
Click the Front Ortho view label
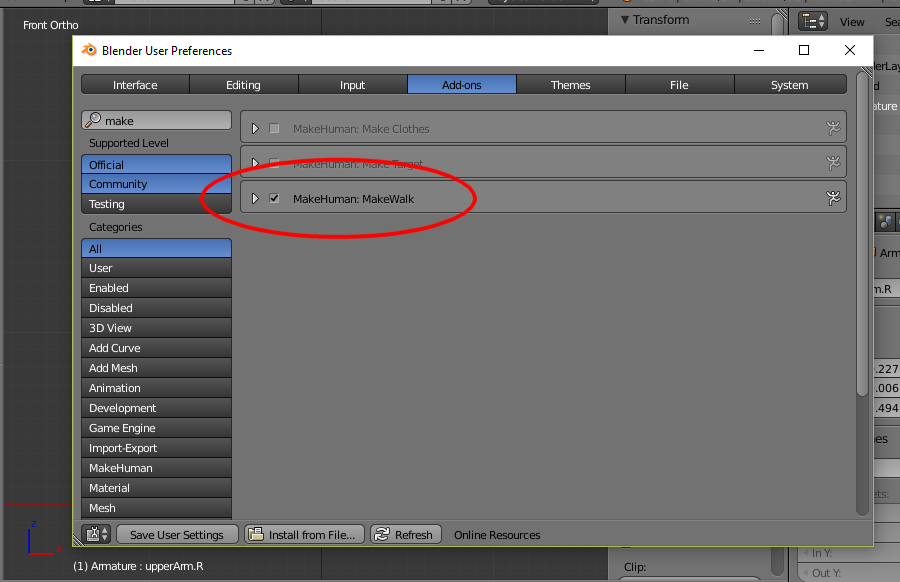coord(51,25)
